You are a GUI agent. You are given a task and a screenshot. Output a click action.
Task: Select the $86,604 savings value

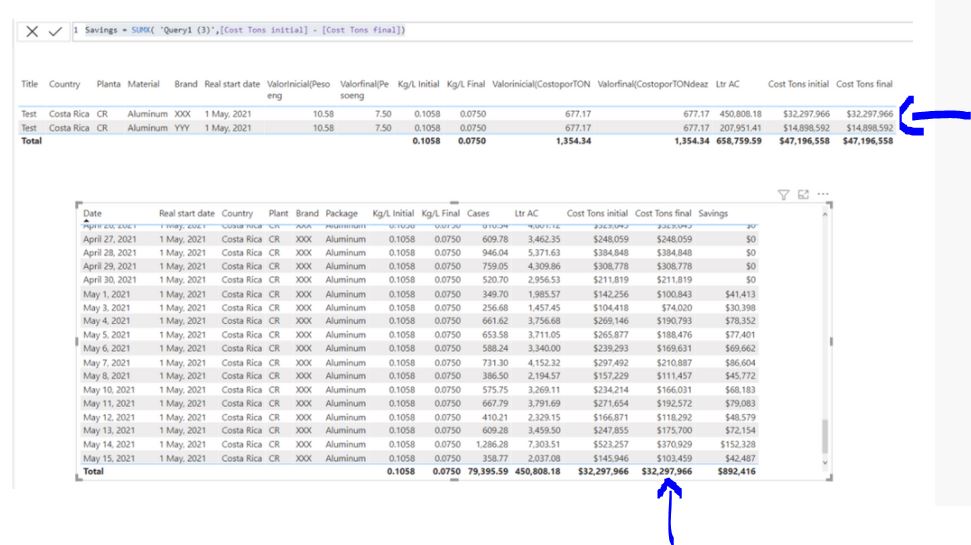(x=740, y=363)
